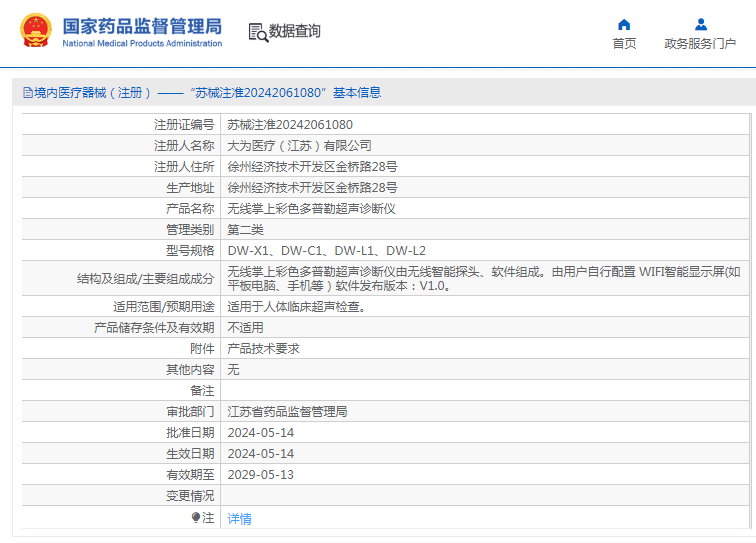Click the 产品储存条件及有效期 label
This screenshot has height=543, width=756.
154,328
